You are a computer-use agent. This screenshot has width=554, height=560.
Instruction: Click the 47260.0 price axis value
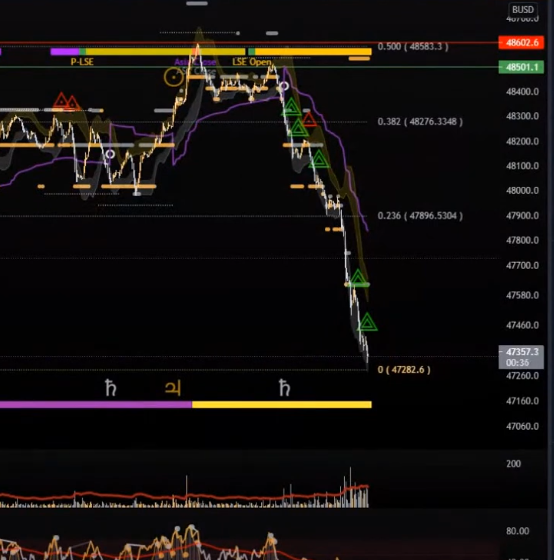click(x=522, y=376)
